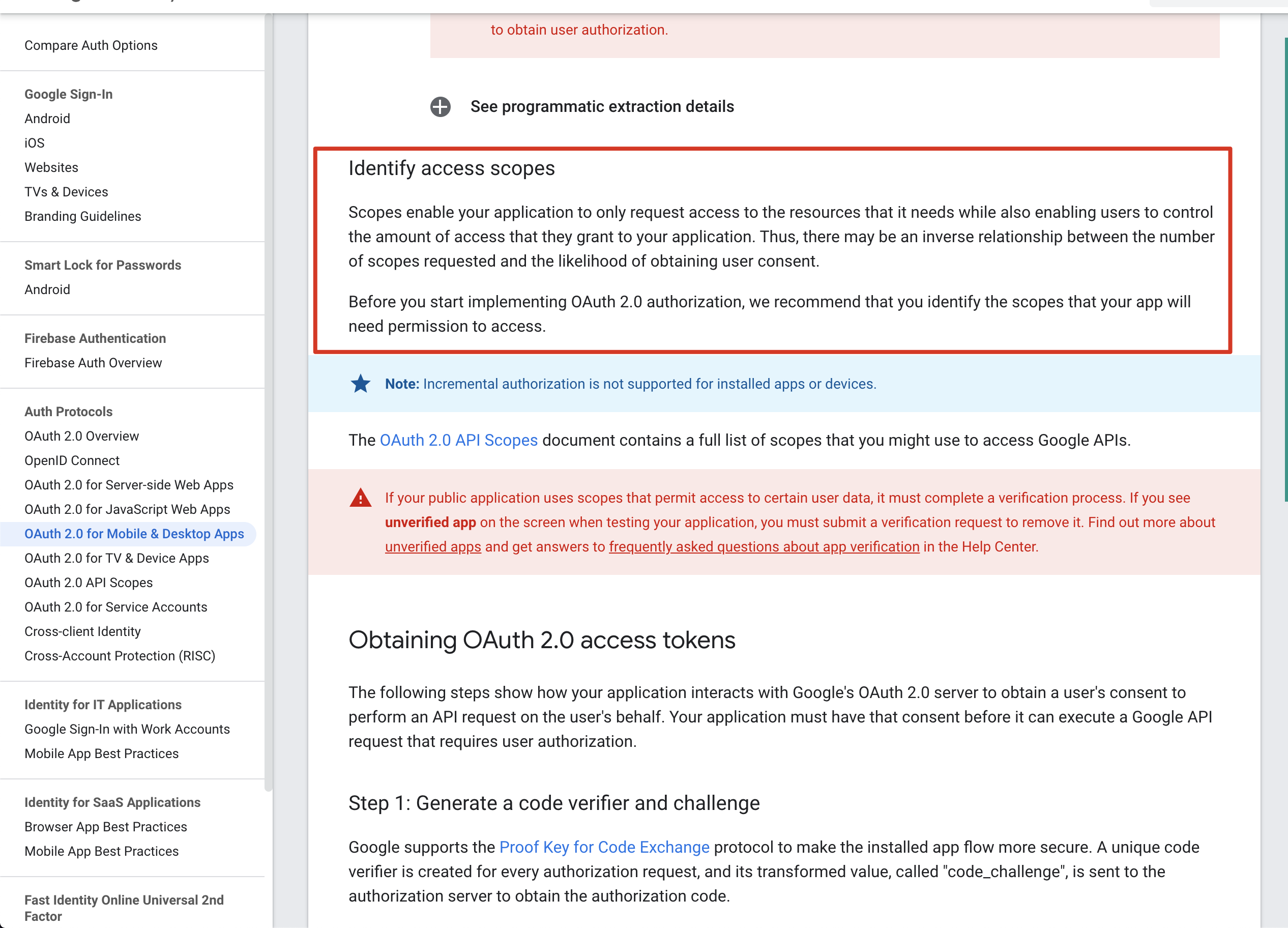Click the sidebar navigation scrollbar
This screenshot has height=928, width=1288.
[x=269, y=397]
